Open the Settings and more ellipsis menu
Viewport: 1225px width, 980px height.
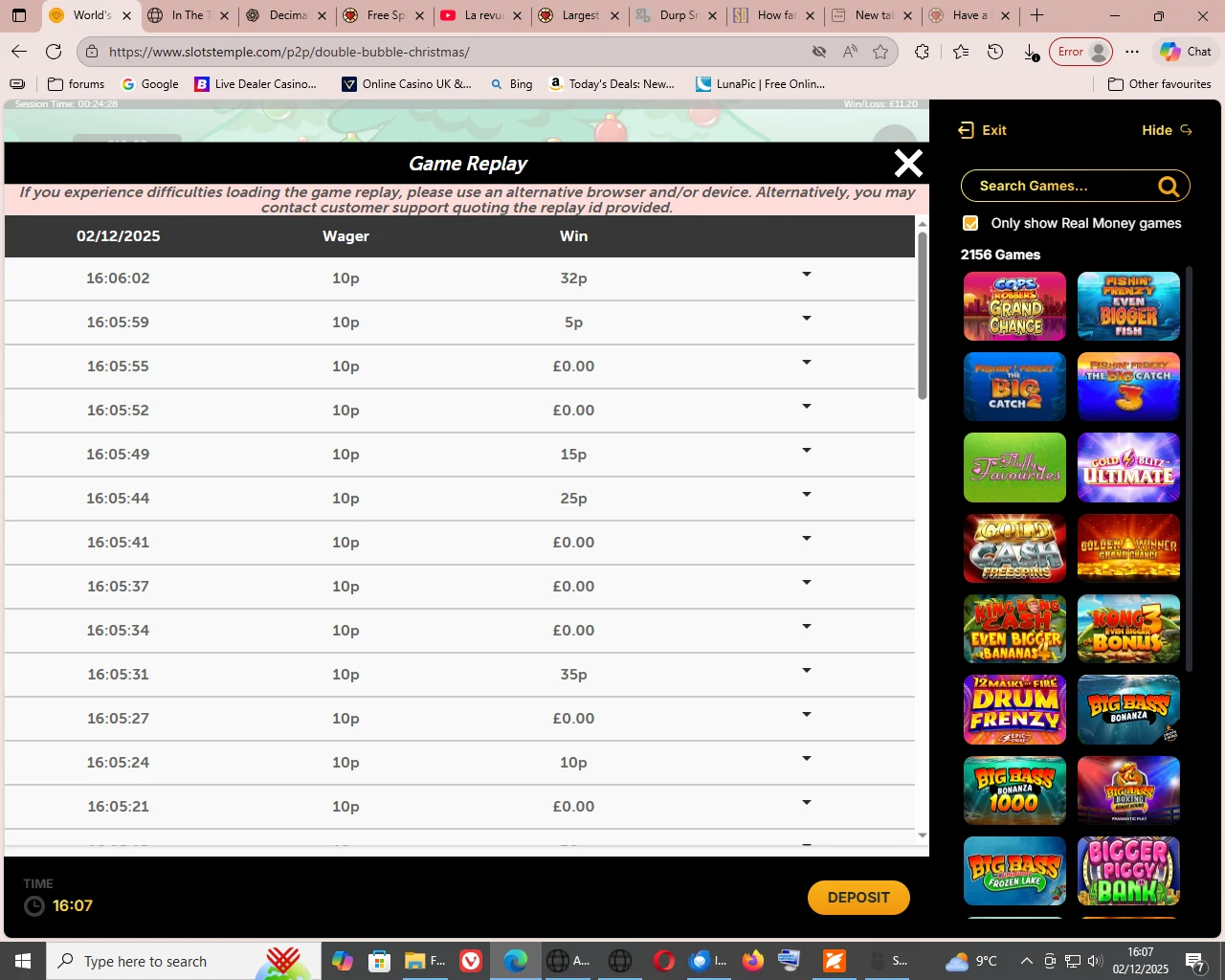tap(1132, 52)
